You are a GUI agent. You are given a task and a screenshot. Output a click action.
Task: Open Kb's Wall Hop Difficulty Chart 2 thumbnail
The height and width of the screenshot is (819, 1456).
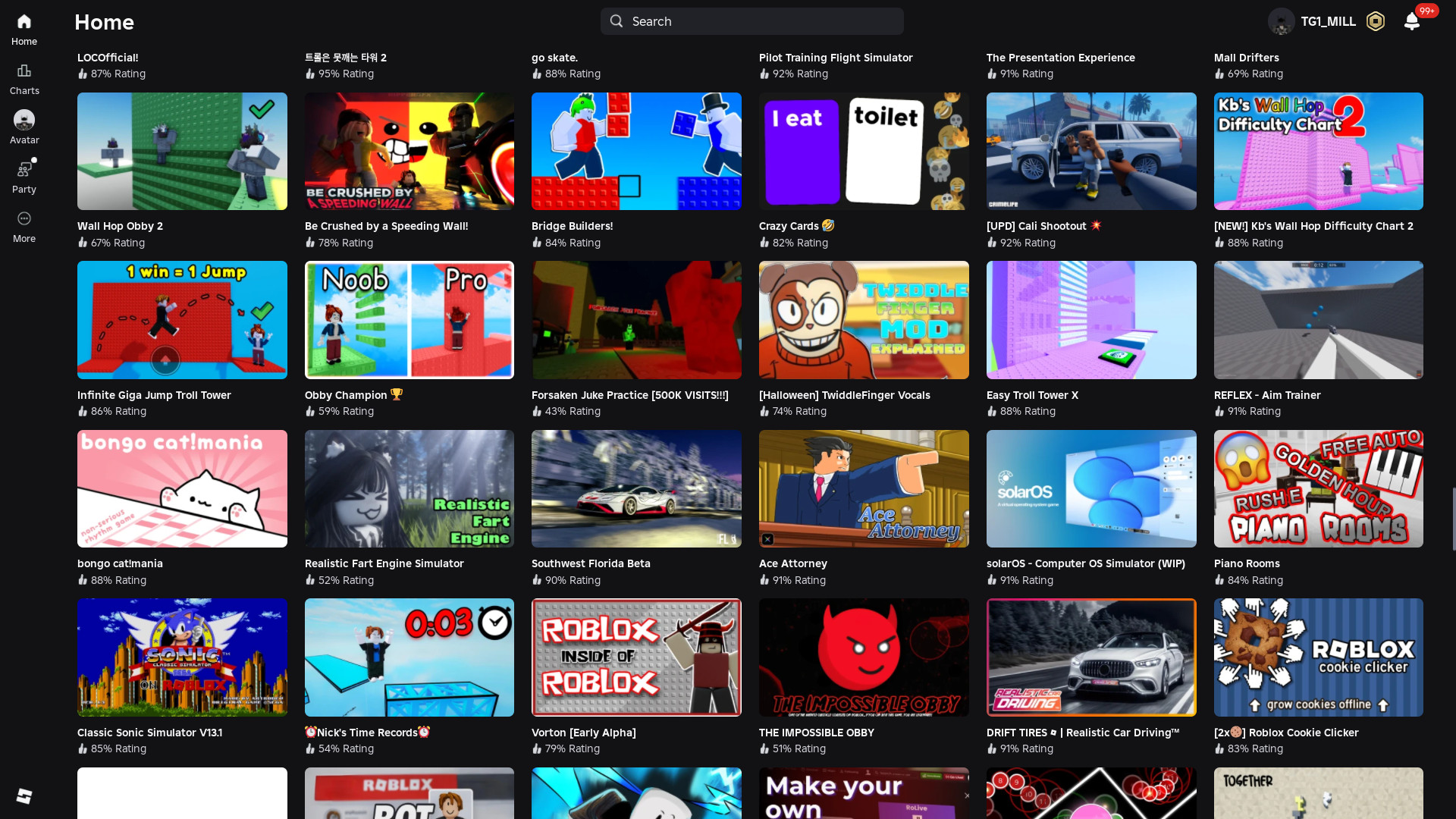click(x=1319, y=151)
